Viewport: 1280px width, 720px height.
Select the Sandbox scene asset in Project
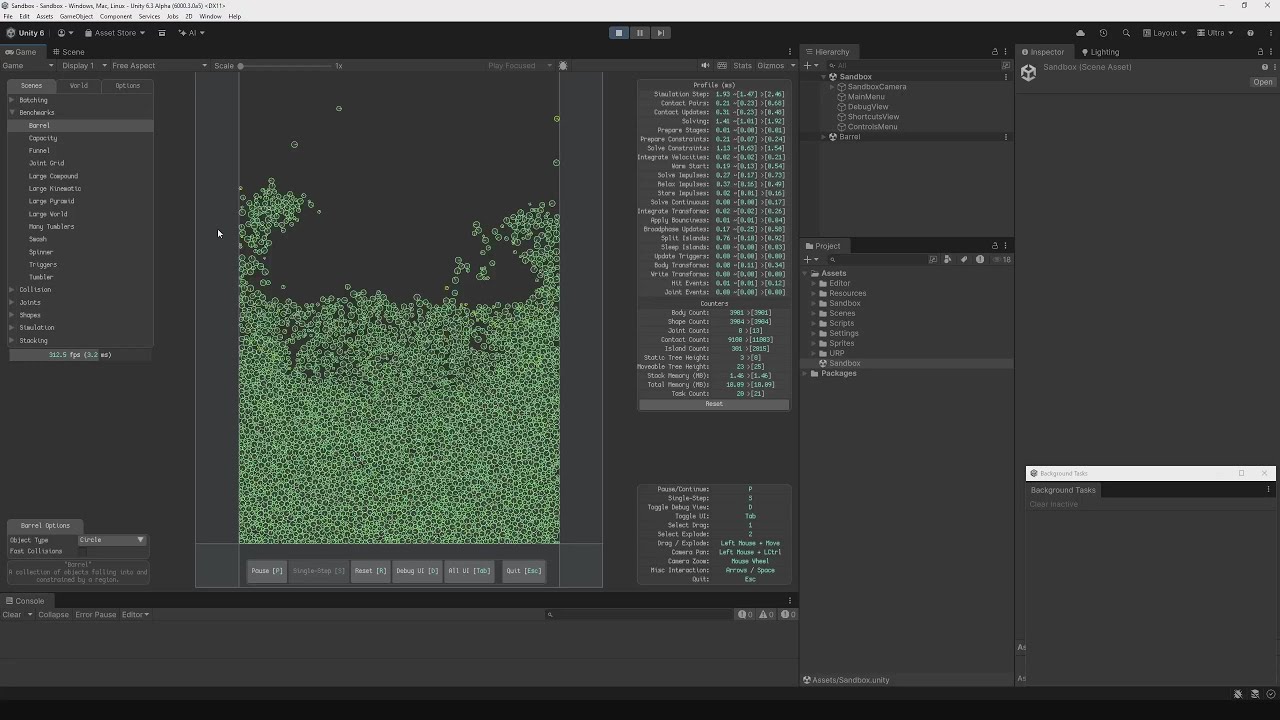coord(845,364)
